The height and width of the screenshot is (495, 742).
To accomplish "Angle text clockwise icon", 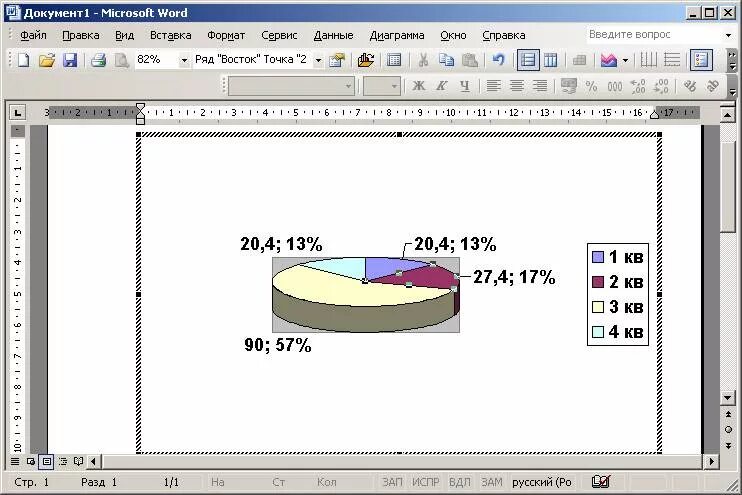I will tap(690, 86).
